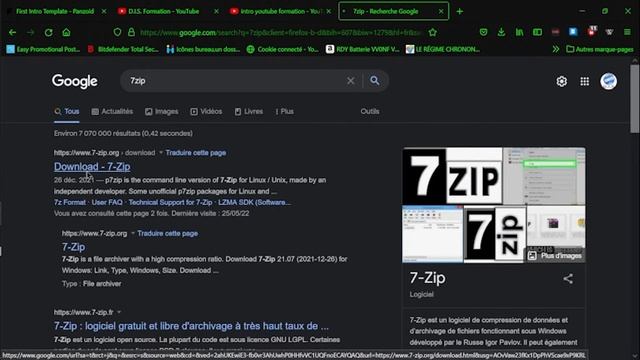Open the library bookshelf icon
This screenshot has height=360, width=640.
(x=519, y=32)
